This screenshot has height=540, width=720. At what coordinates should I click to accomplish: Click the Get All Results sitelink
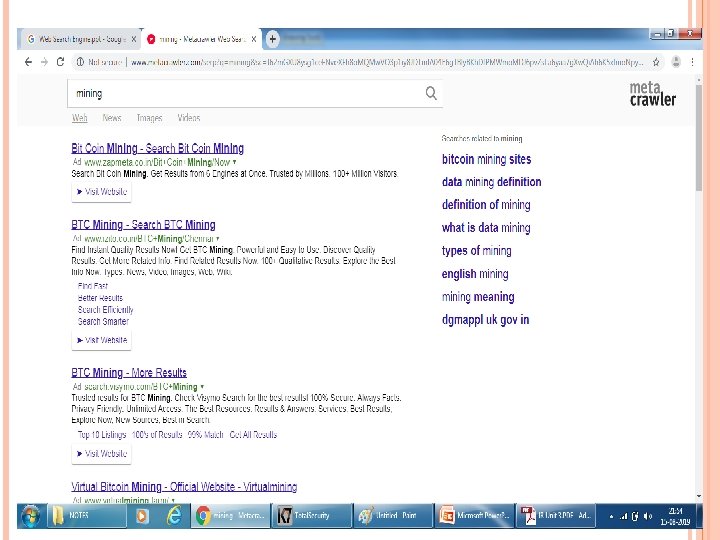(x=253, y=434)
